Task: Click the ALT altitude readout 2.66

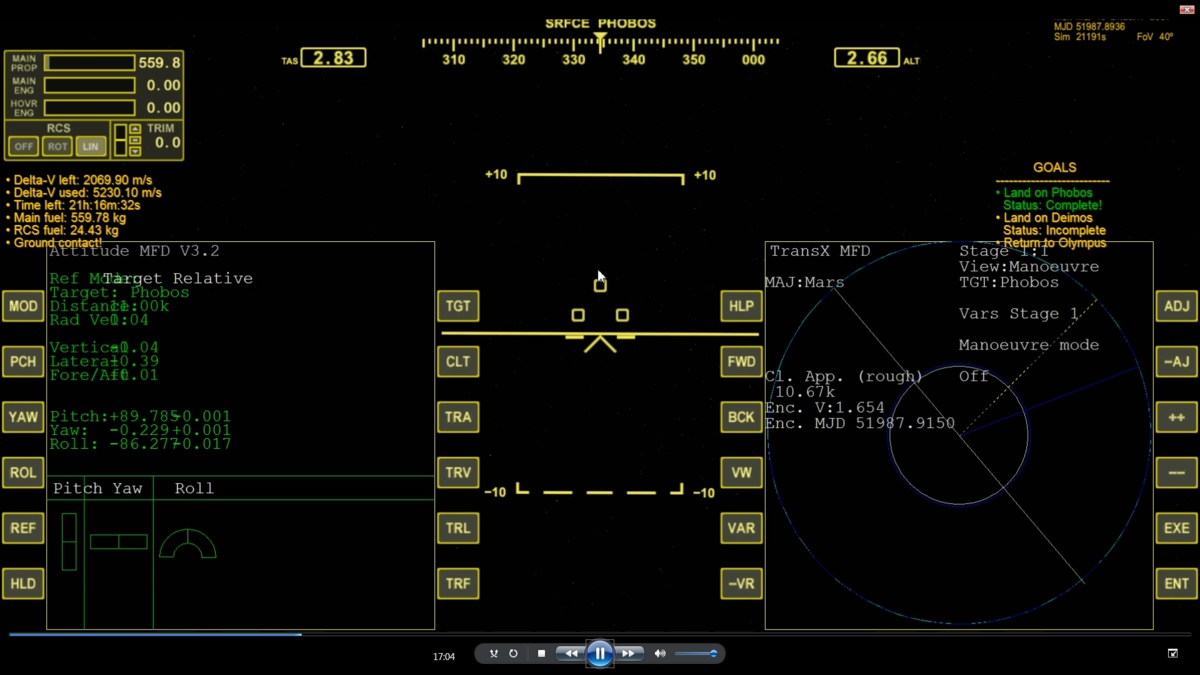Action: point(867,58)
